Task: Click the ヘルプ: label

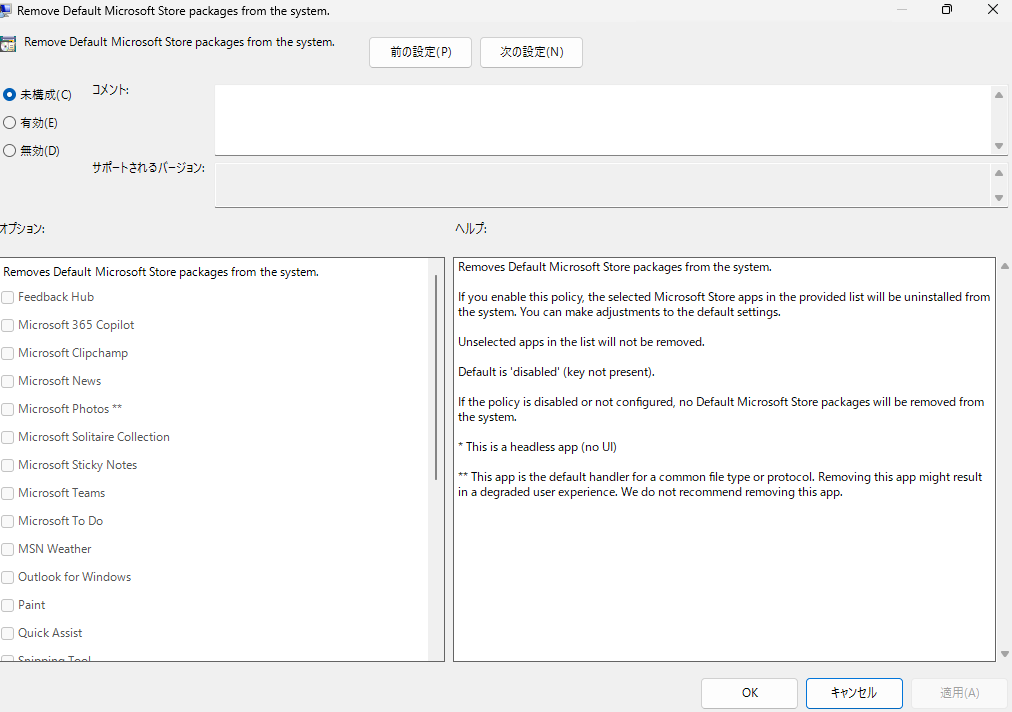Action: pyautogui.click(x=471, y=229)
